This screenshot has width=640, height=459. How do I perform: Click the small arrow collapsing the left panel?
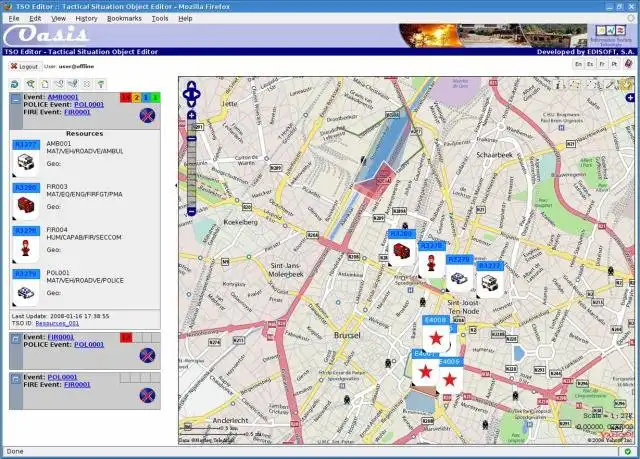tap(176, 185)
